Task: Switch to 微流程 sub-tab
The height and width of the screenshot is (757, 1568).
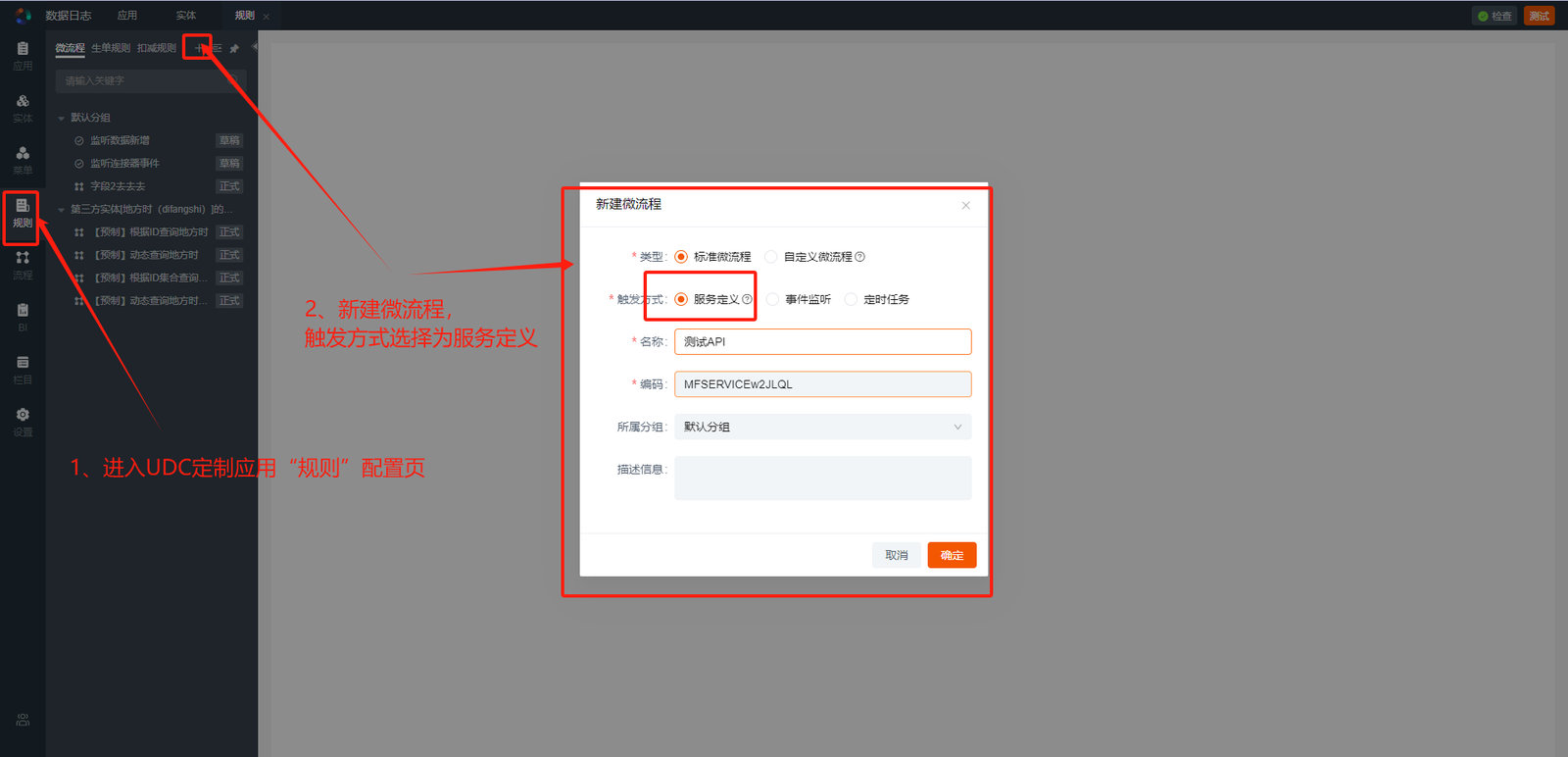Action: tap(70, 48)
